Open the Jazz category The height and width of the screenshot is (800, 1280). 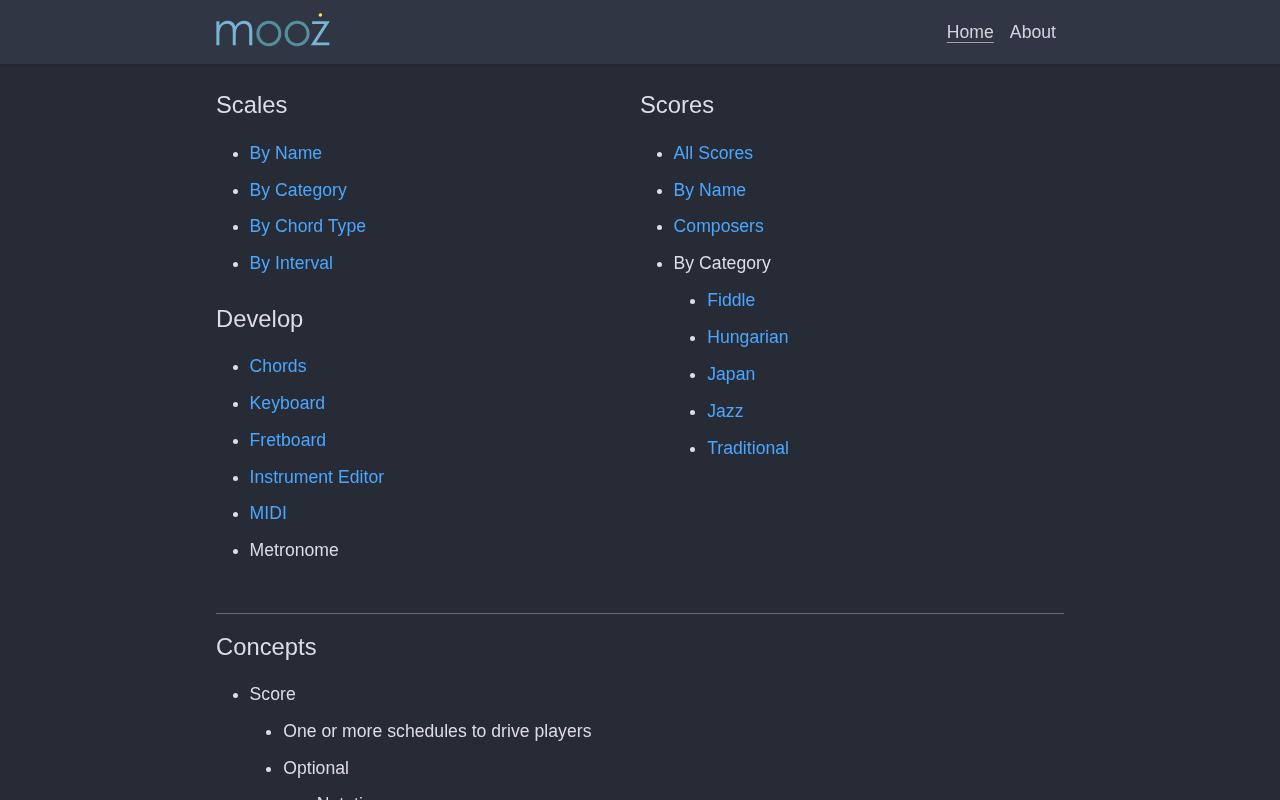coord(725,411)
